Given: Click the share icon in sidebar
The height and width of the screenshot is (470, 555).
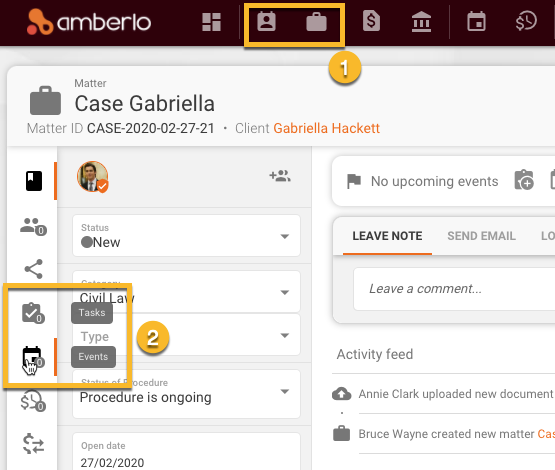Looking at the screenshot, I should coord(34,269).
